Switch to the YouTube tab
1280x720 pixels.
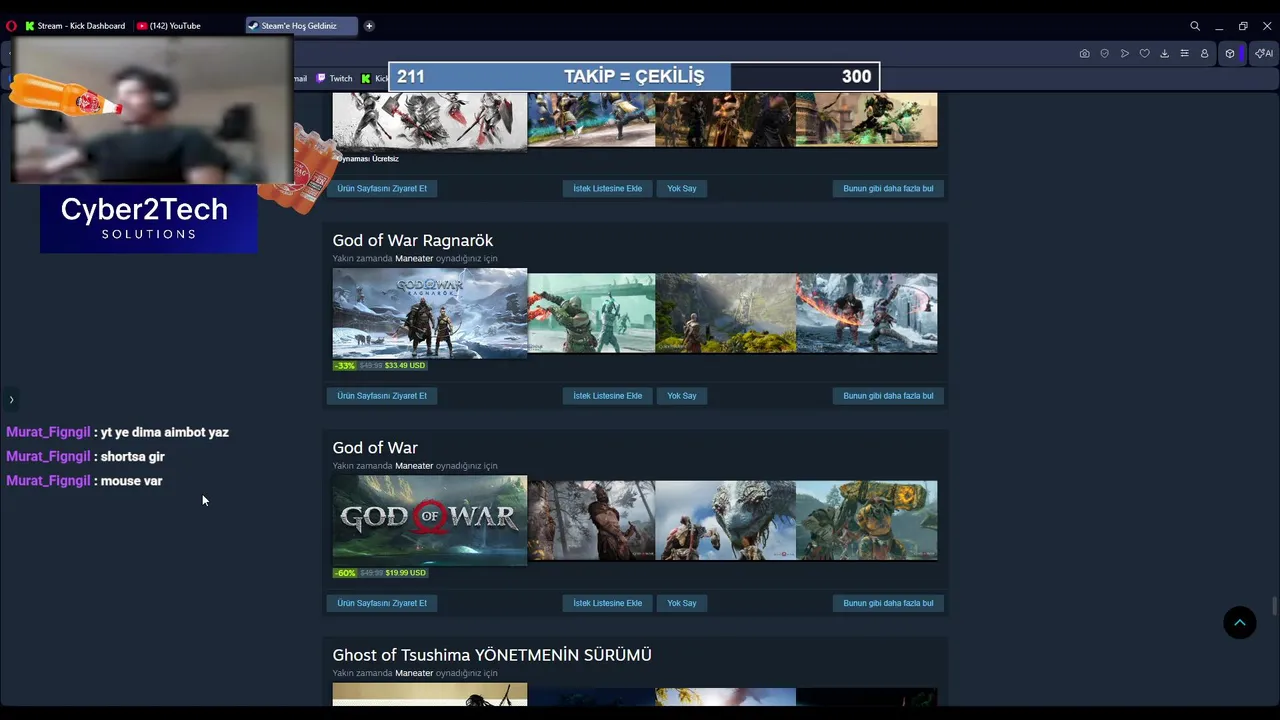pyautogui.click(x=168, y=26)
